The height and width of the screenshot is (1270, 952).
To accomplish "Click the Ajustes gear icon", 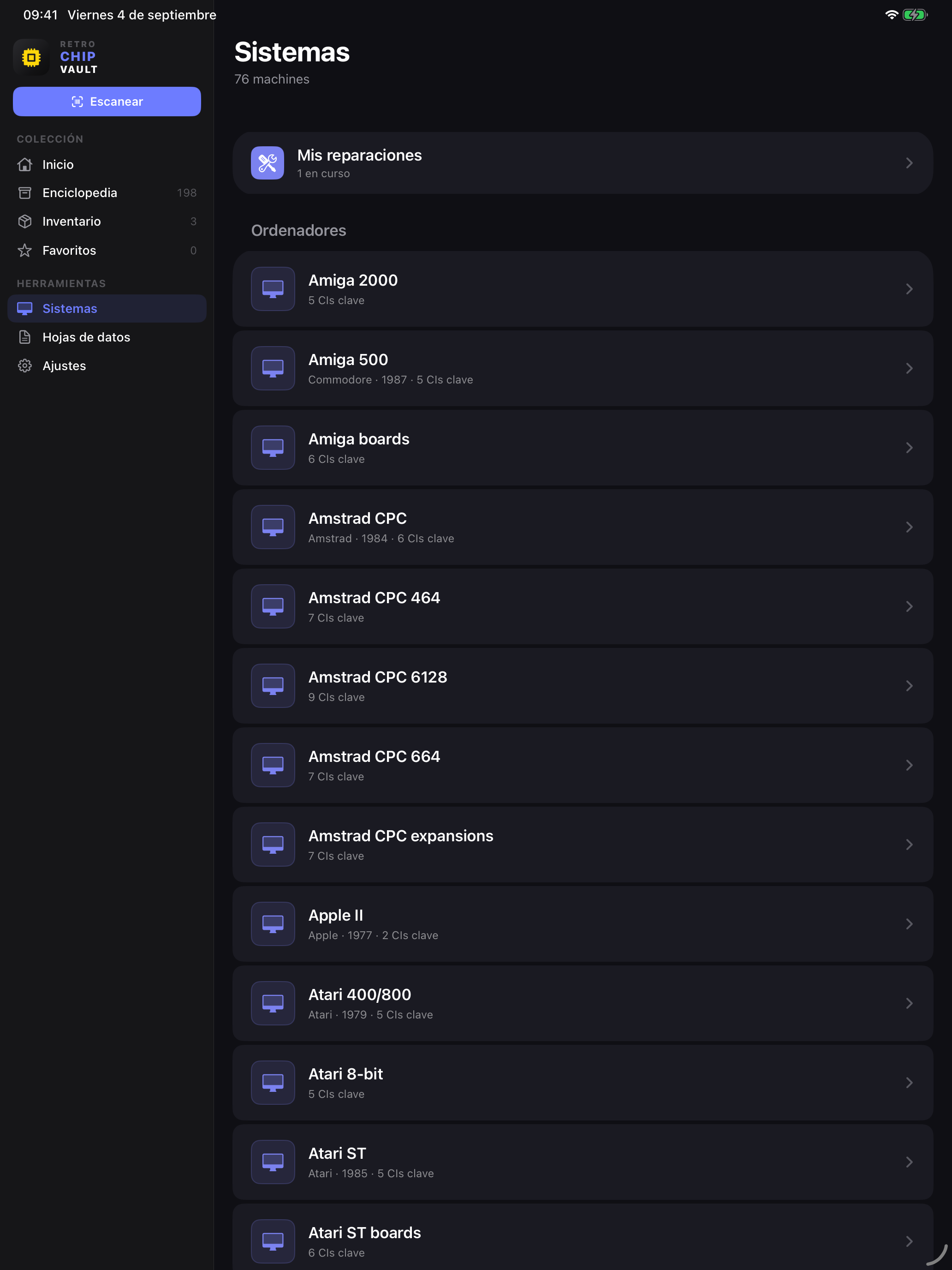I will click(x=24, y=366).
